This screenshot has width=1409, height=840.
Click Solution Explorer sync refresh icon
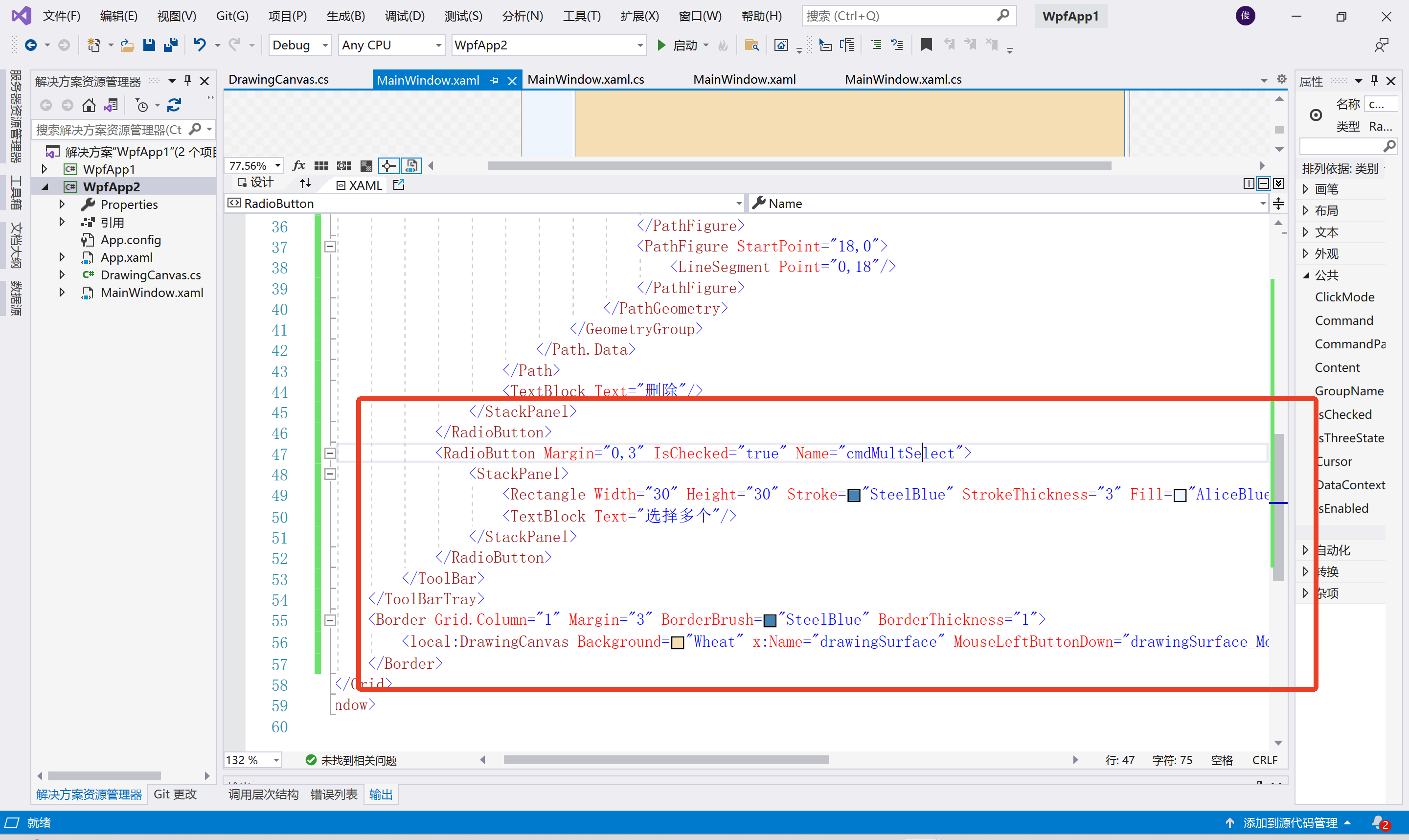(x=174, y=105)
